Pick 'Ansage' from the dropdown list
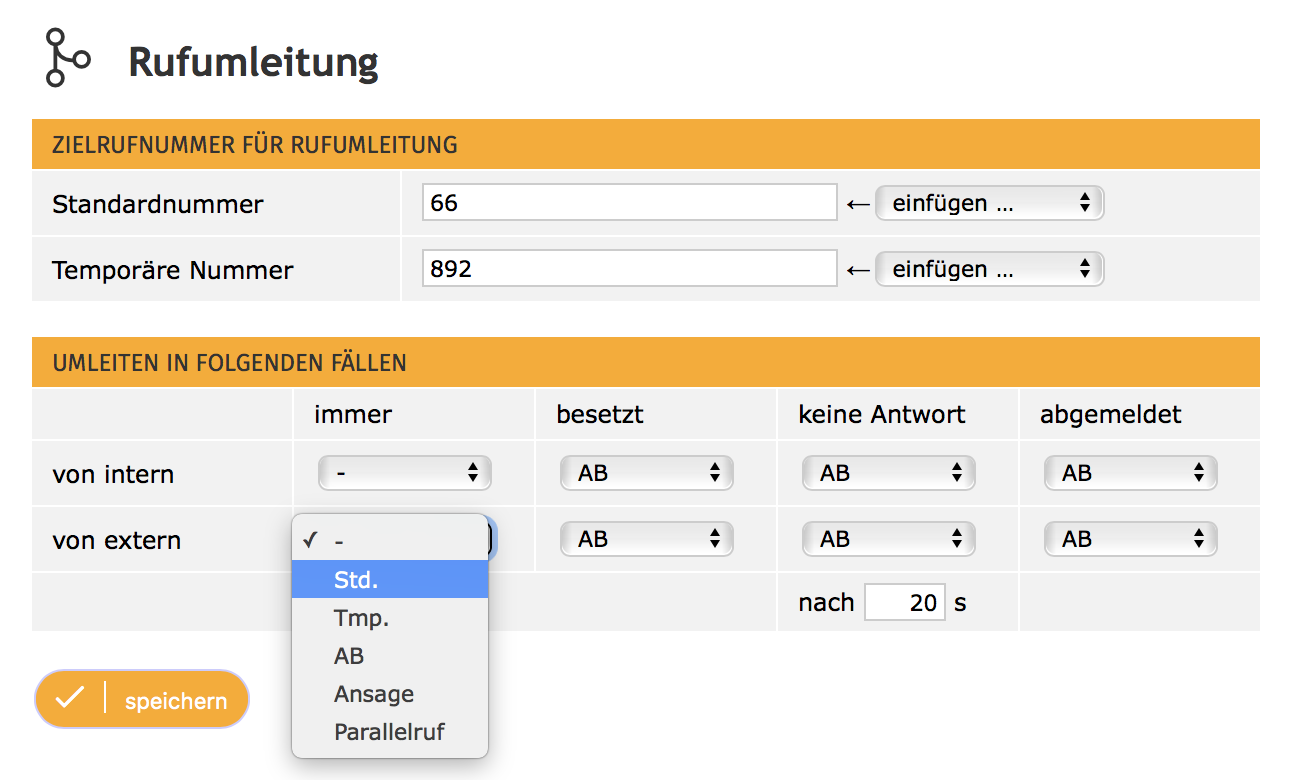This screenshot has width=1300, height=780. (389, 694)
